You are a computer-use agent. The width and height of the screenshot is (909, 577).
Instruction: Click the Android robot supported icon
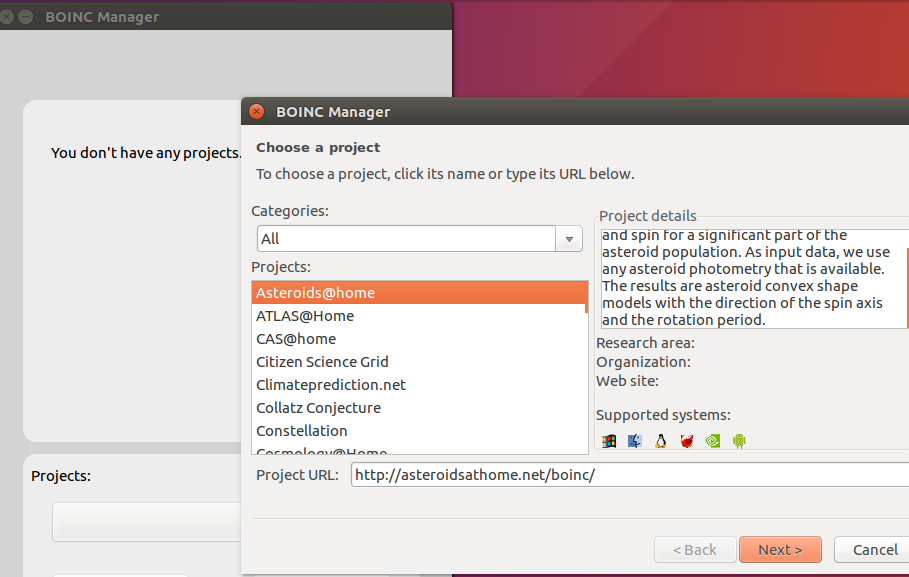coord(739,441)
